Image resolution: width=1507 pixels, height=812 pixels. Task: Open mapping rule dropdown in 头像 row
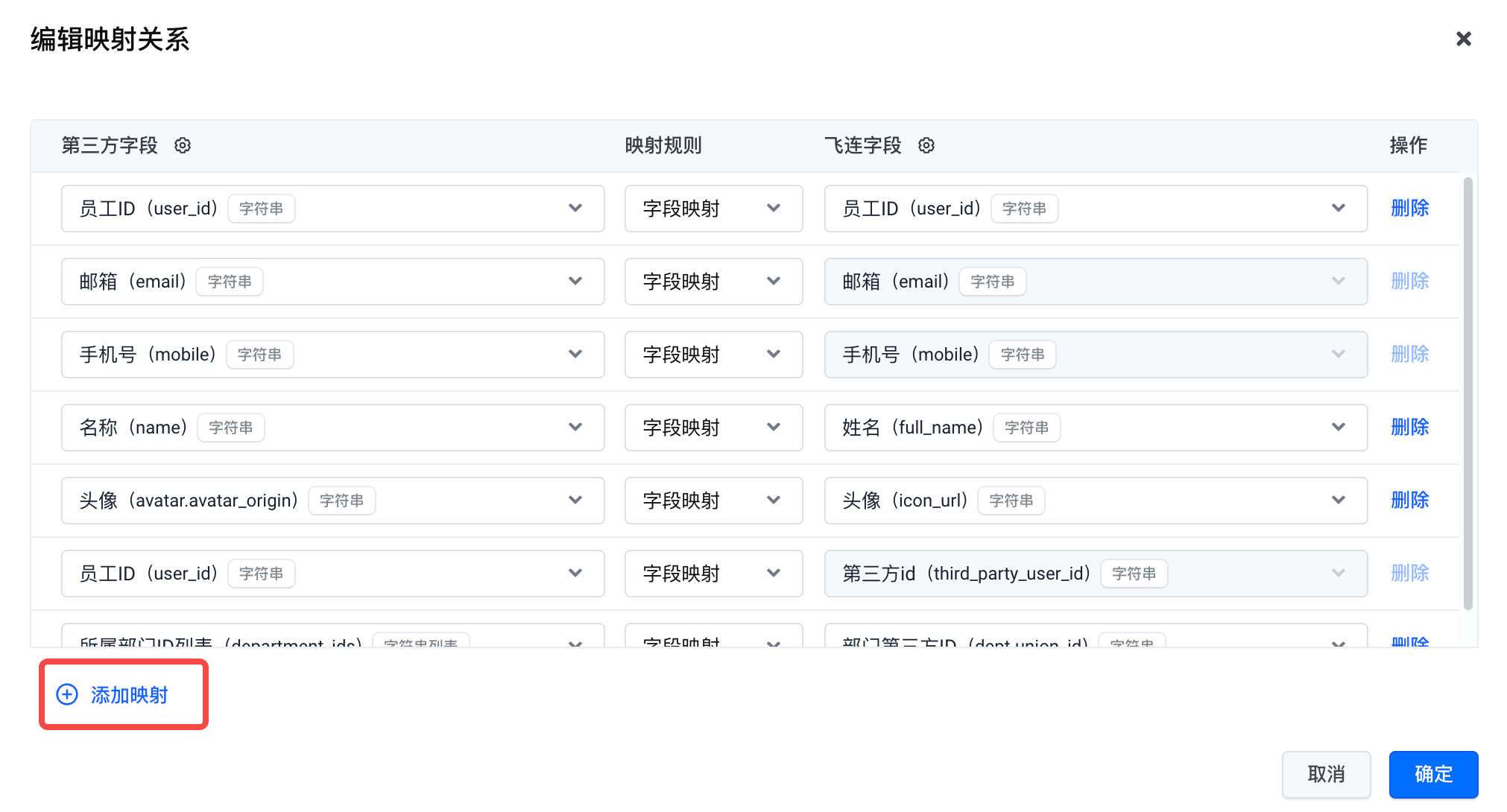[x=713, y=501]
